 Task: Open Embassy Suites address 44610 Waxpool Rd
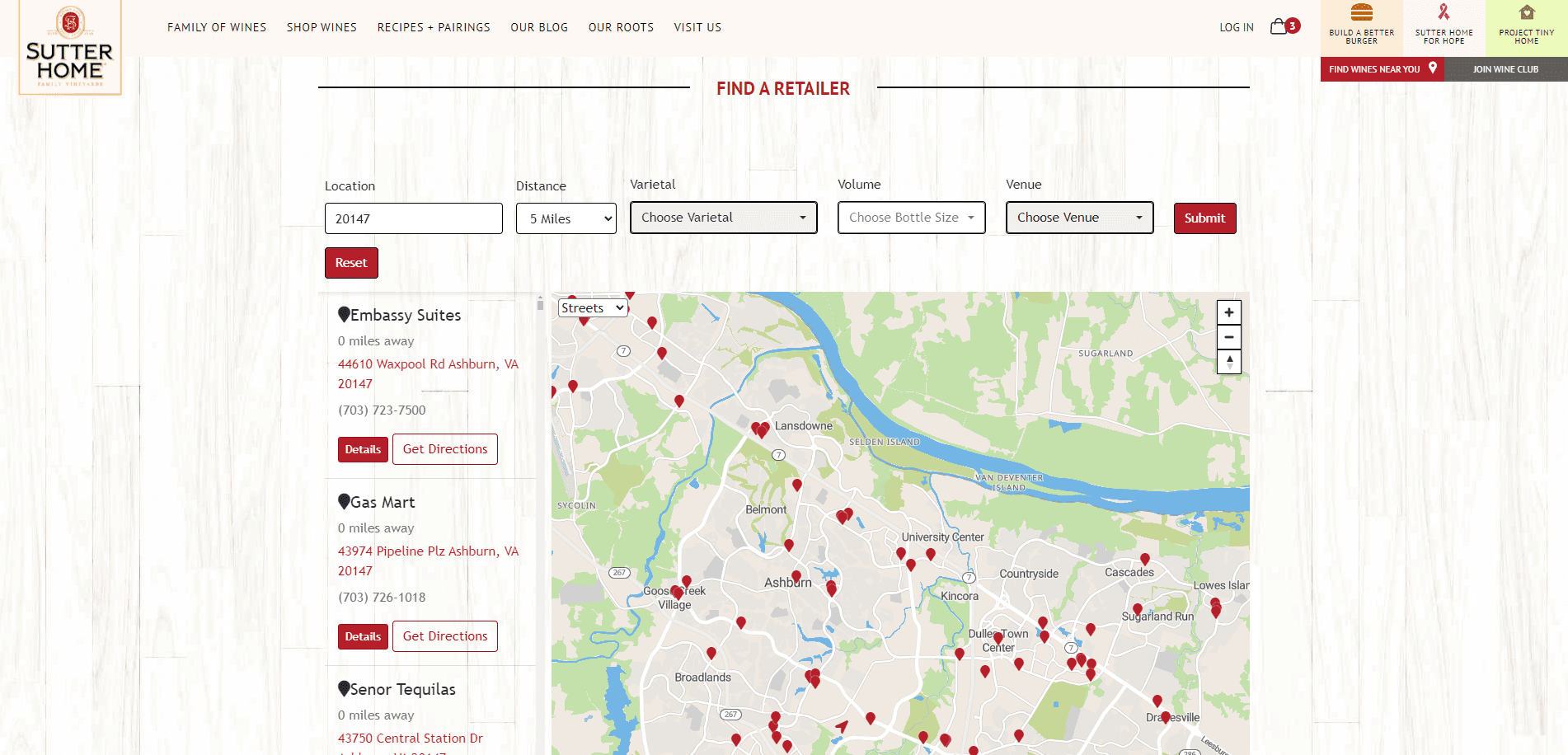click(x=428, y=373)
